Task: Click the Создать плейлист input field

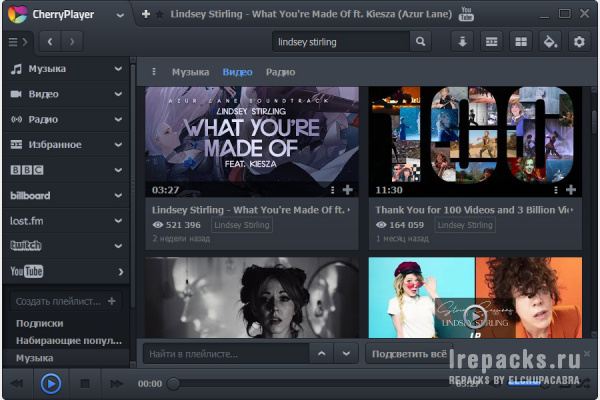Action: click(58, 301)
